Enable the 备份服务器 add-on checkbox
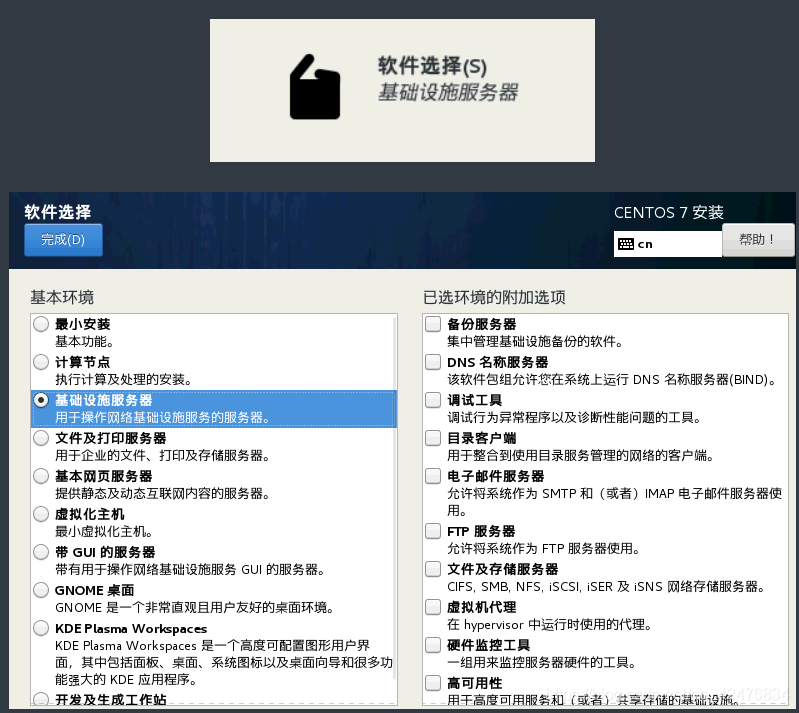Image resolution: width=799 pixels, height=713 pixels. pyautogui.click(x=433, y=324)
